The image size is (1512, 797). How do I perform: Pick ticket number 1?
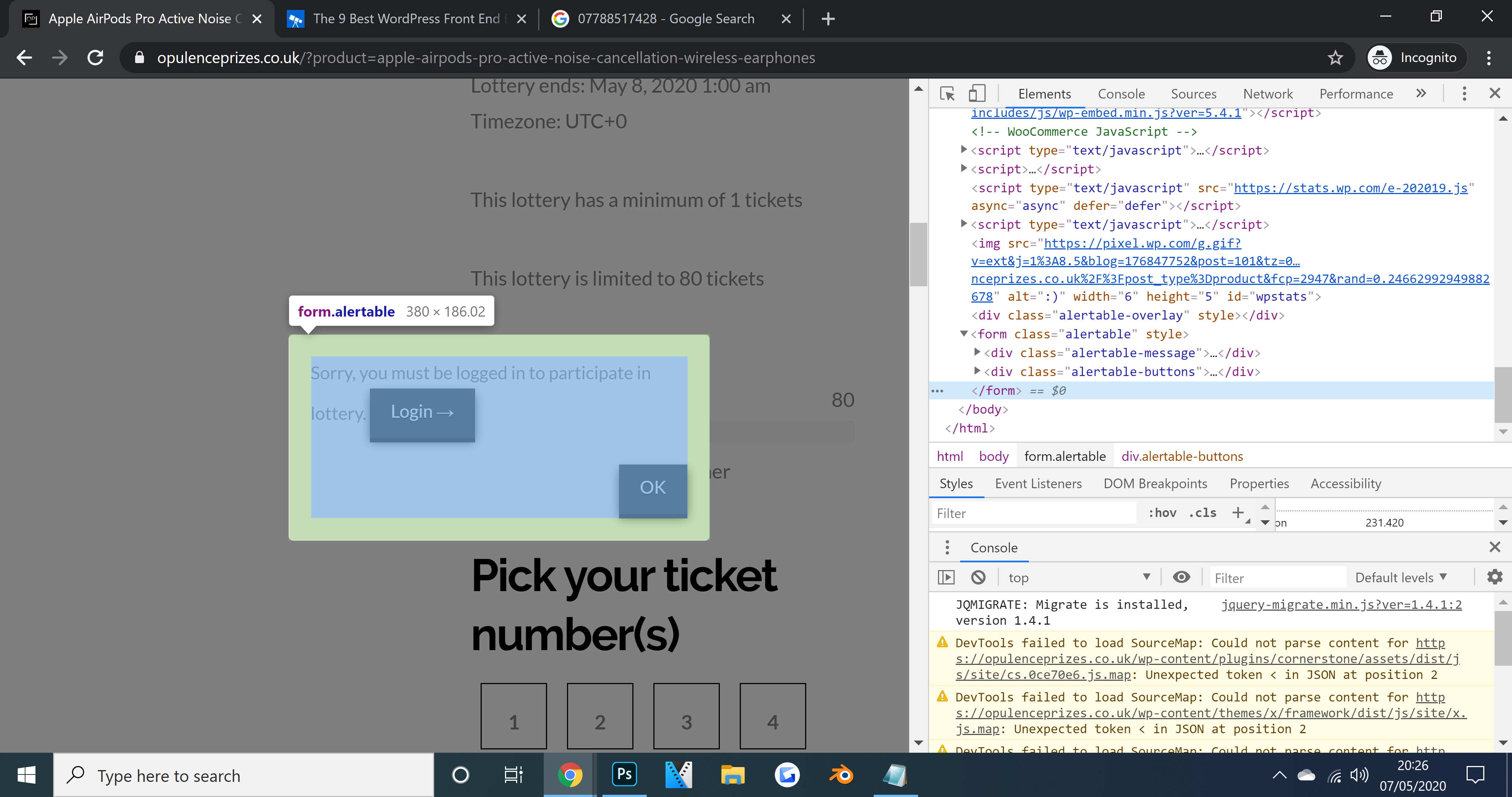[513, 715]
